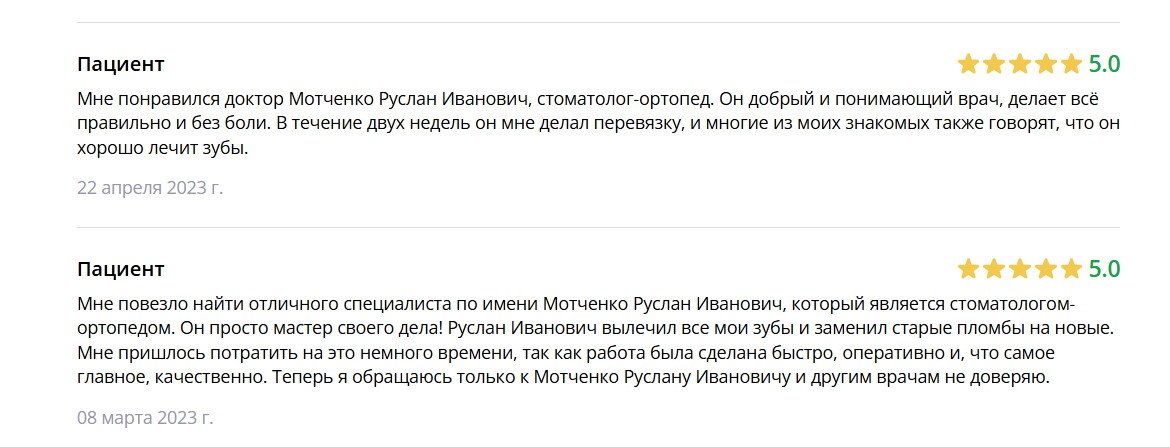The width and height of the screenshot is (1170, 447).
Task: Click fourth star in the March 08 review
Action: tap(1046, 269)
